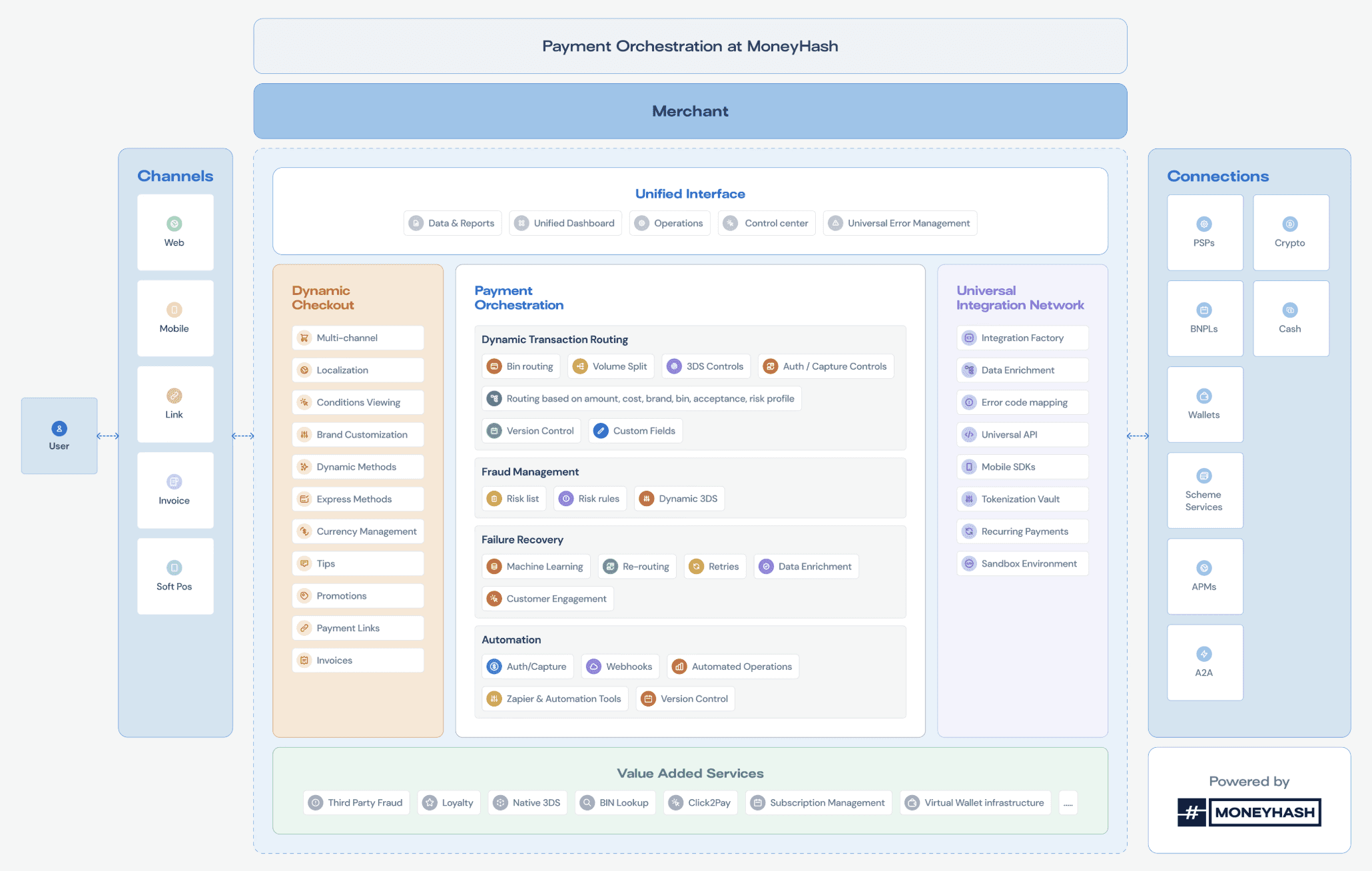Click the Scheme Services tile
The height and width of the screenshot is (871, 1372).
1204,491
